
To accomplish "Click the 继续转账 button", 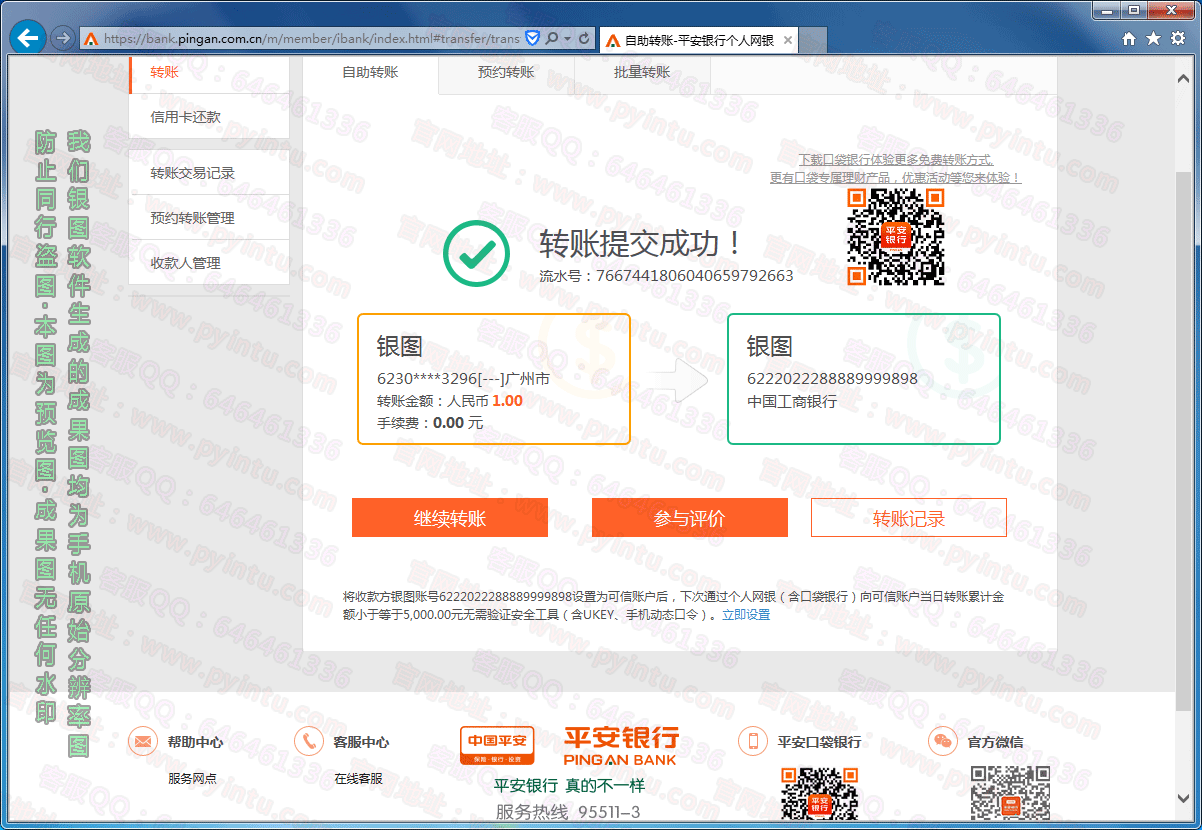I will point(450,518).
